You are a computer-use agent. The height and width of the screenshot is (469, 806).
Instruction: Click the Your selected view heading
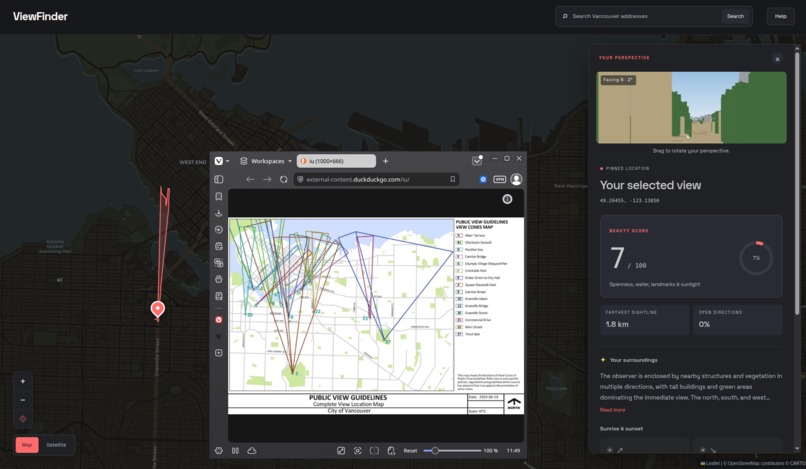[x=650, y=185]
